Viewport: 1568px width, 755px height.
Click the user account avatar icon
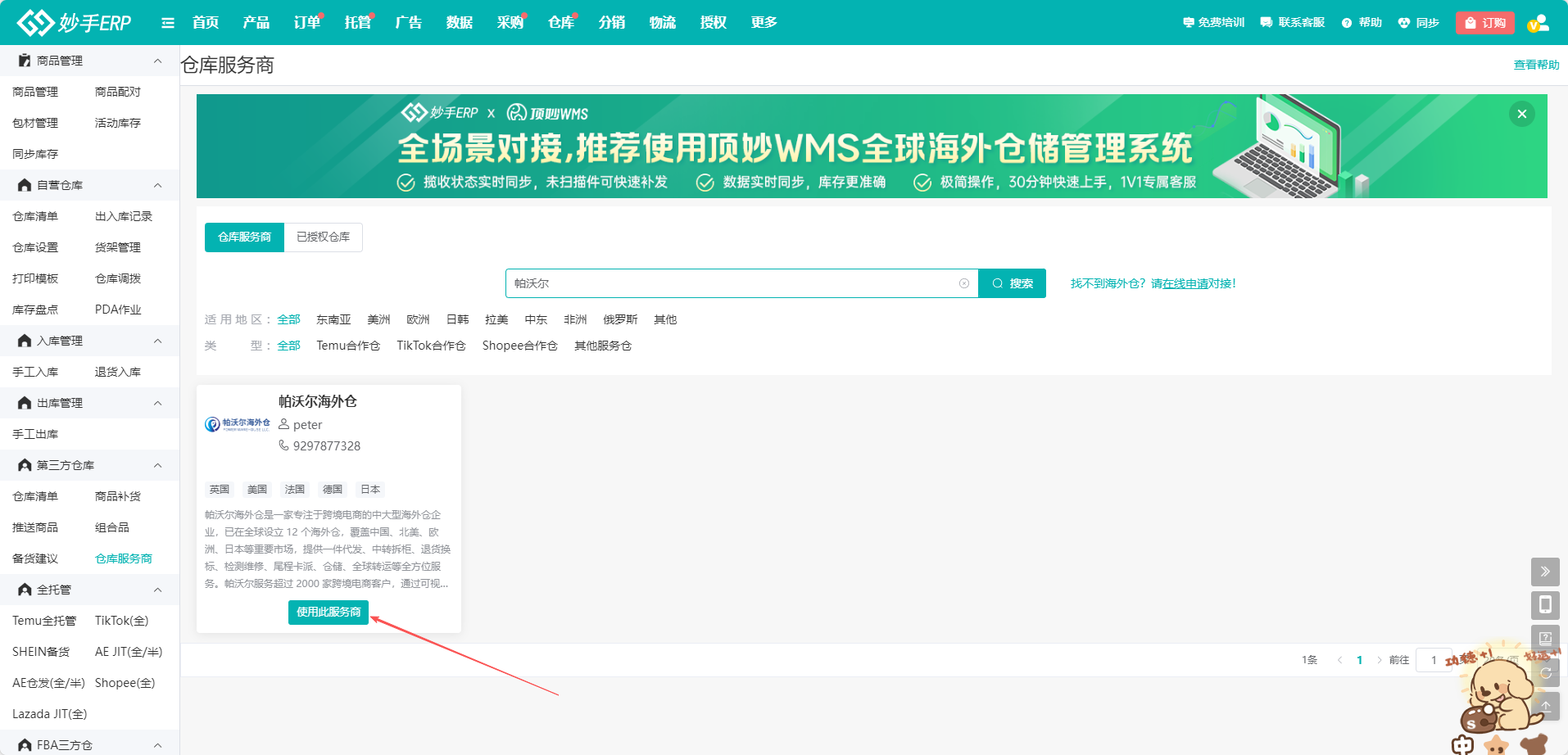point(1538,23)
